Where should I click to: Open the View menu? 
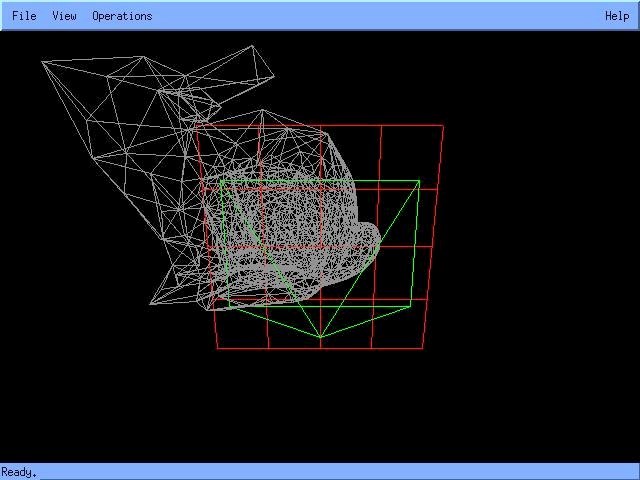coord(64,16)
